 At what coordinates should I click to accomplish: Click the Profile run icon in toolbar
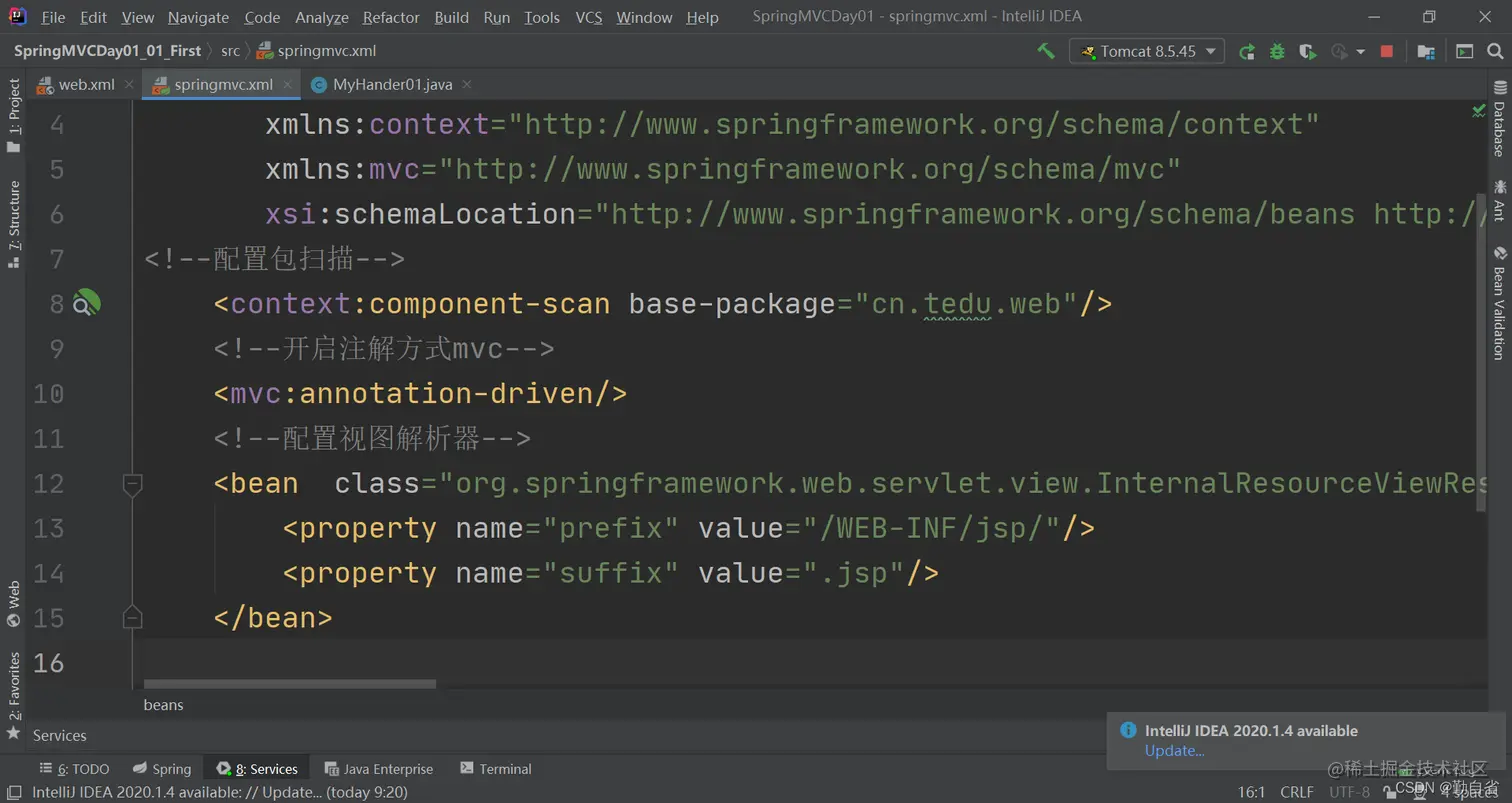pyautogui.click(x=1339, y=51)
